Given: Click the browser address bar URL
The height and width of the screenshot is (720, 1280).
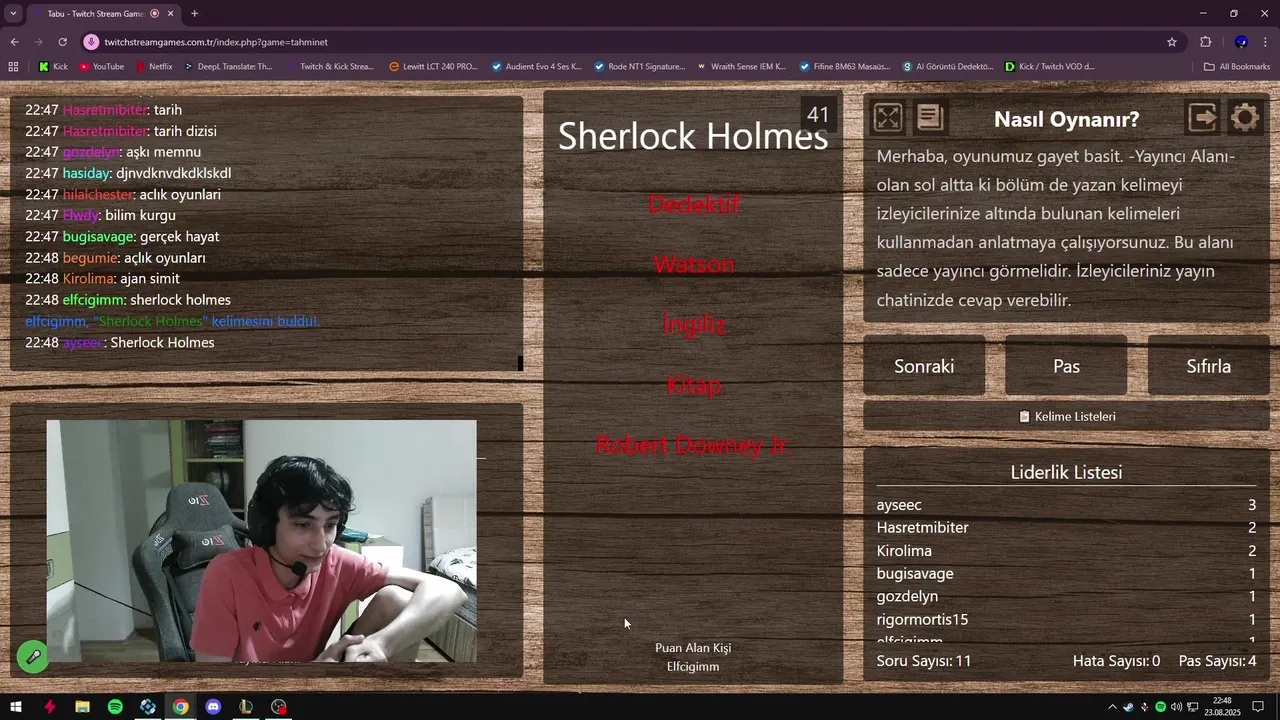Looking at the screenshot, I should (x=216, y=42).
